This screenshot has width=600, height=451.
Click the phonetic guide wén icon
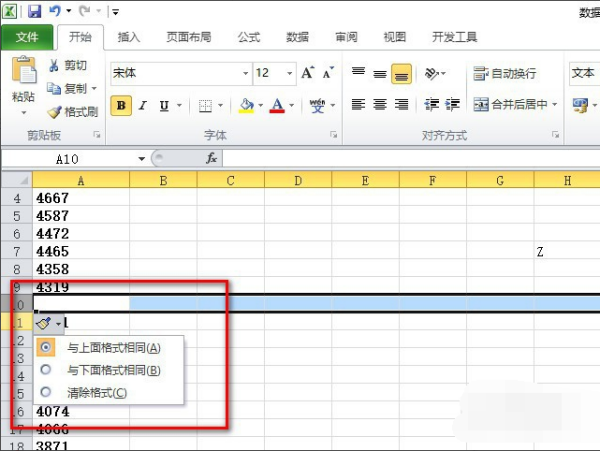[x=317, y=105]
